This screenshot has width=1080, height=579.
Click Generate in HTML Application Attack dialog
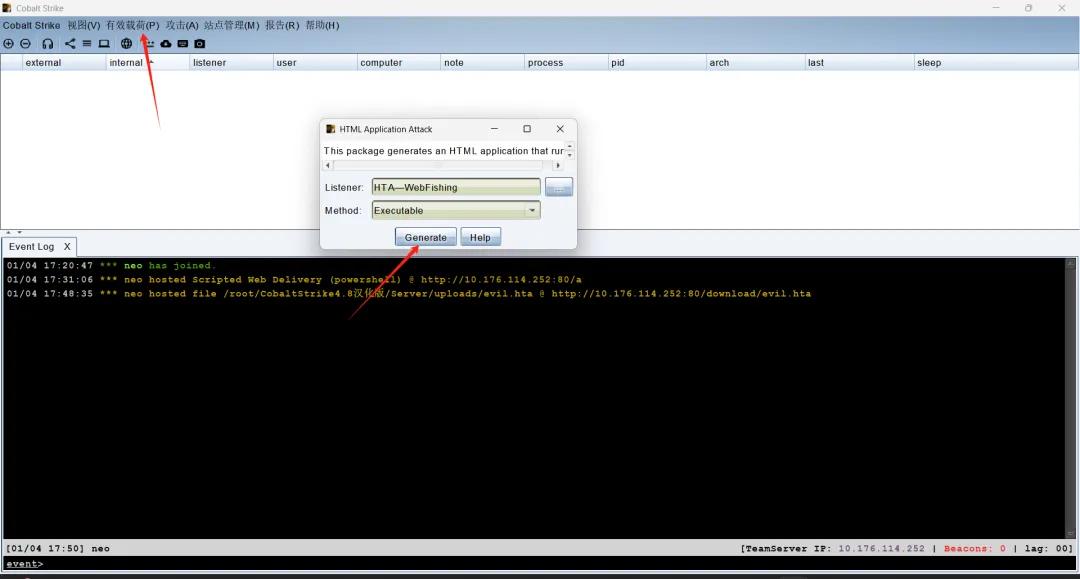pos(426,237)
